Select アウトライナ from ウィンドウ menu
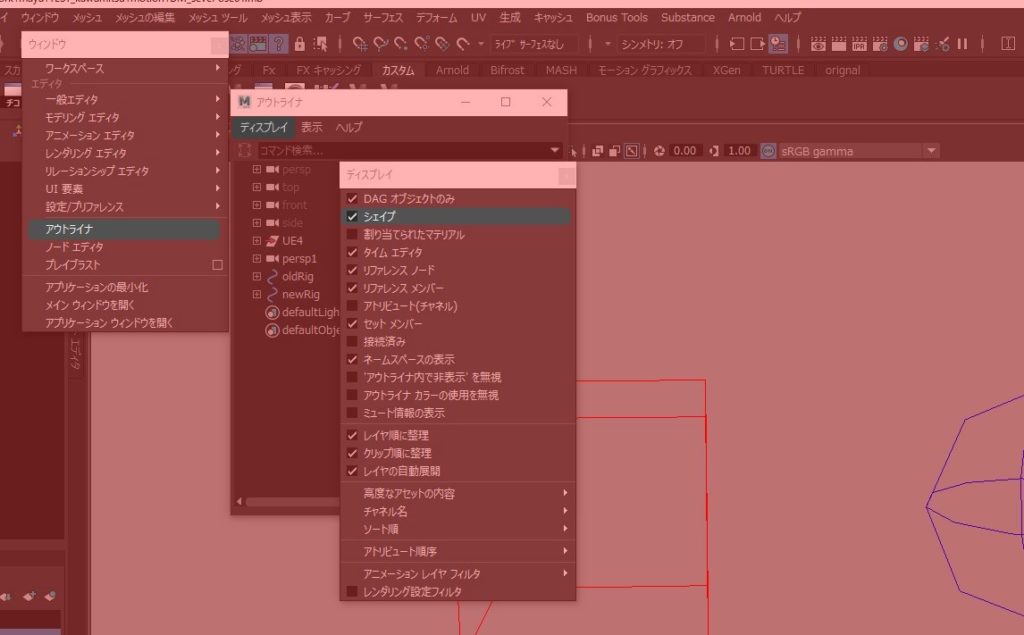This screenshot has width=1024, height=635. 124,229
